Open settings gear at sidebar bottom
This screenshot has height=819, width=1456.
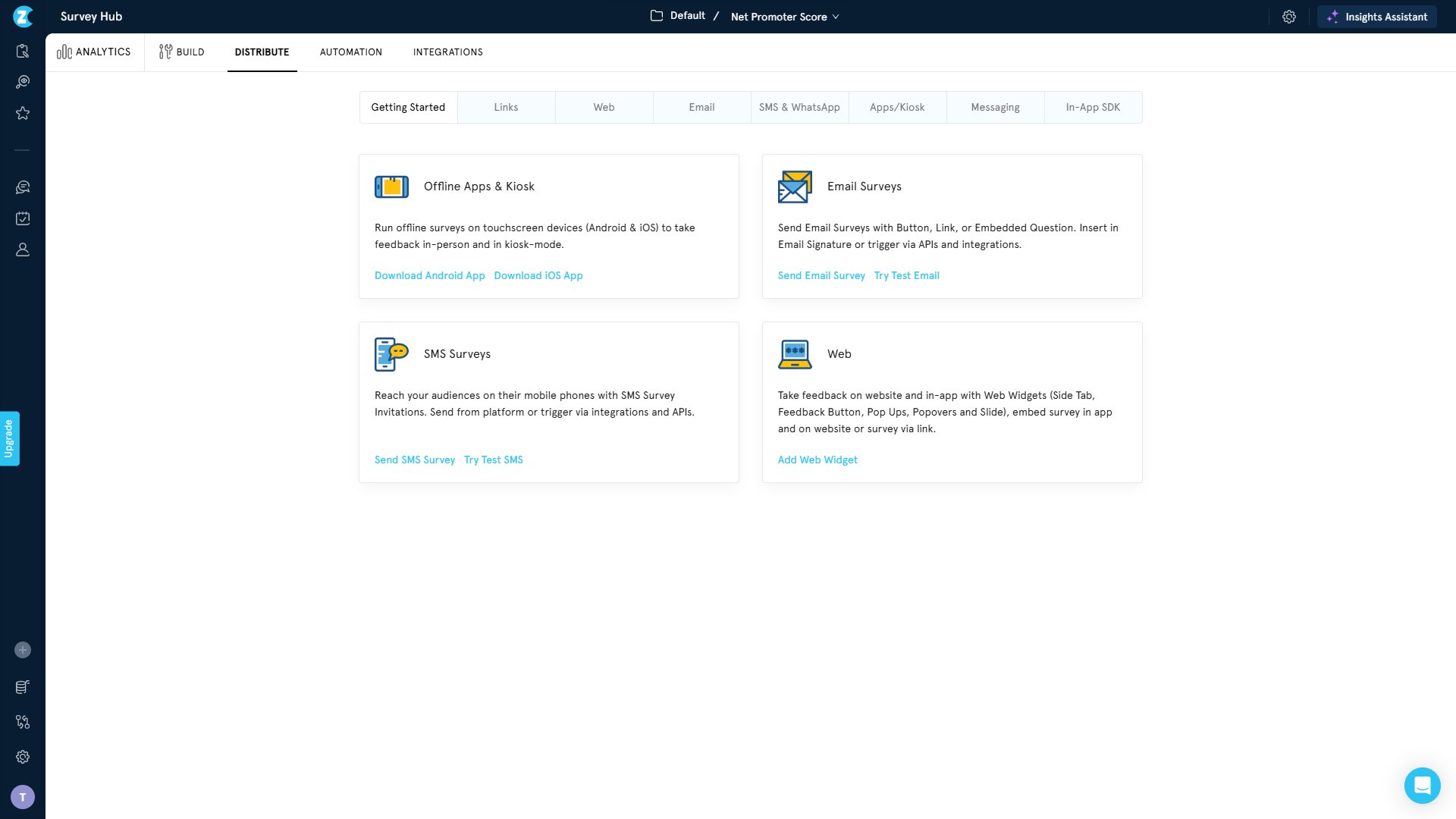click(x=23, y=757)
